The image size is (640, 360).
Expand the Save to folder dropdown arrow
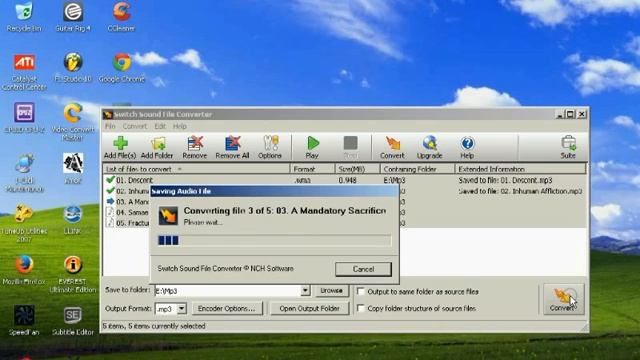click(305, 291)
